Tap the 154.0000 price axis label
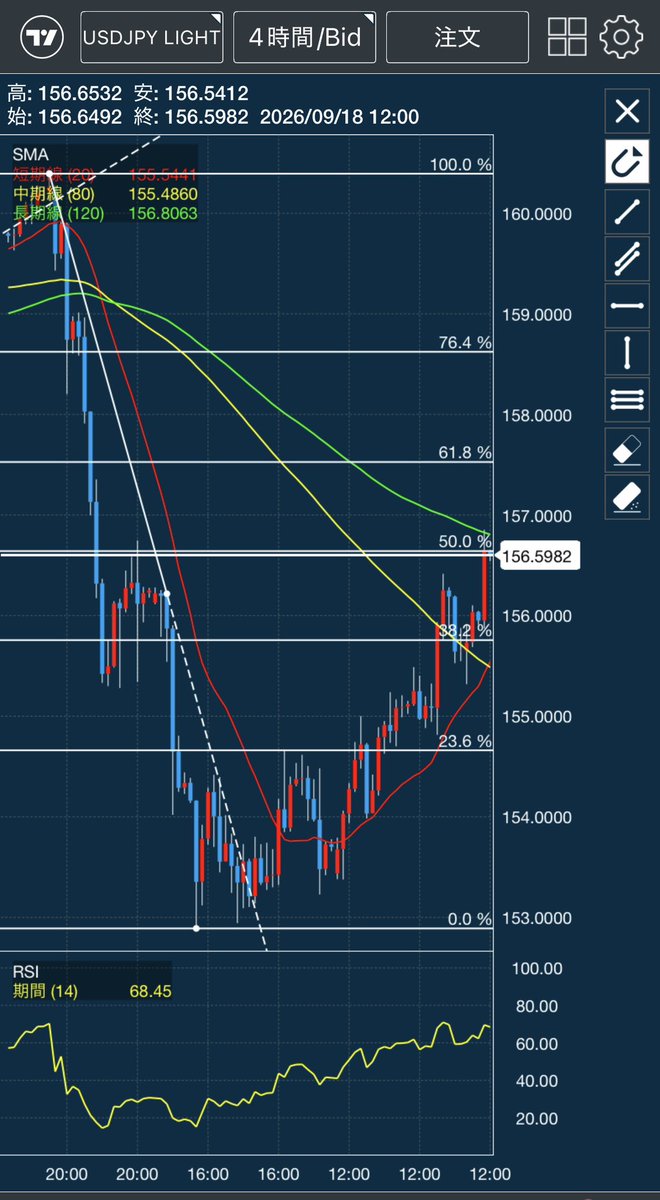Image resolution: width=660 pixels, height=1200 pixels. (538, 818)
